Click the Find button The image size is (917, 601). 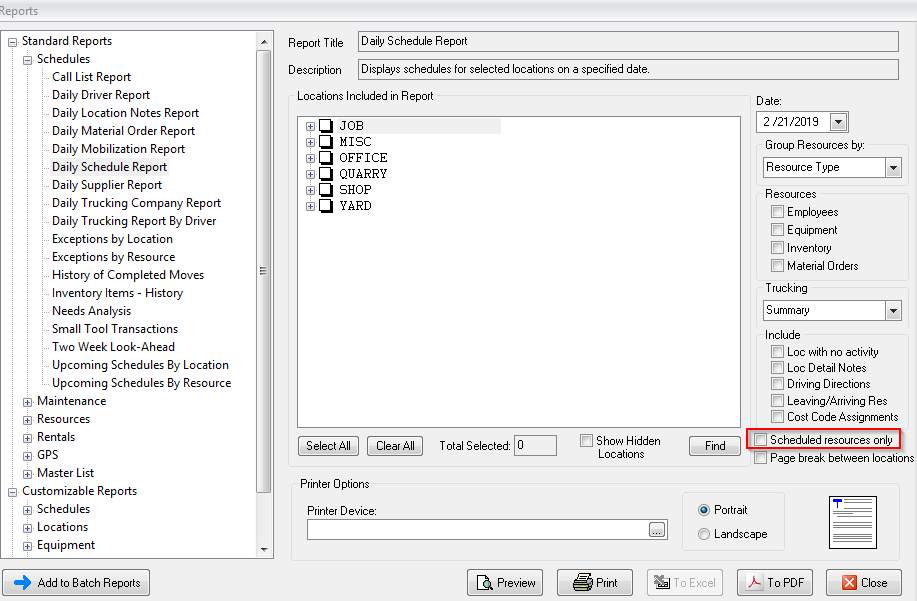715,446
